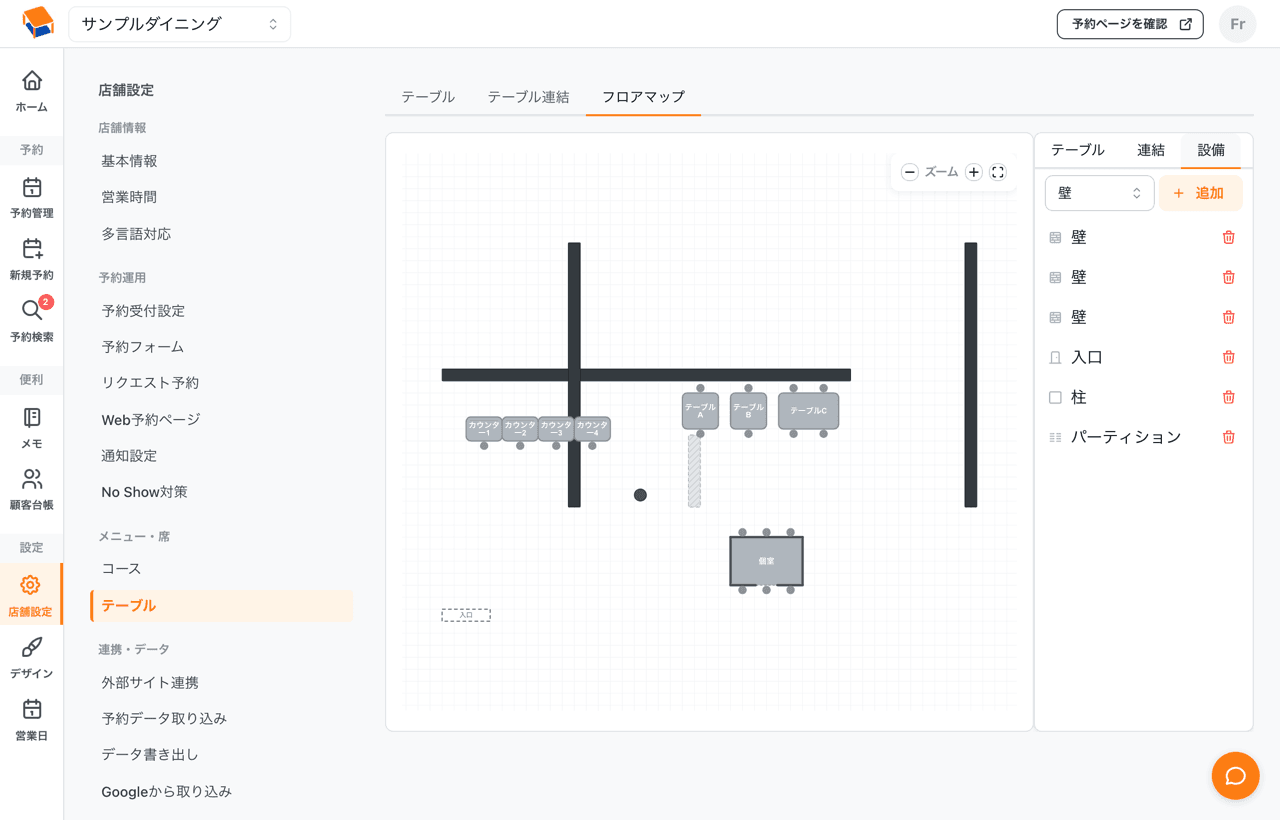Open the Fr user avatar menu
Viewport: 1280px width, 820px height.
pos(1238,24)
